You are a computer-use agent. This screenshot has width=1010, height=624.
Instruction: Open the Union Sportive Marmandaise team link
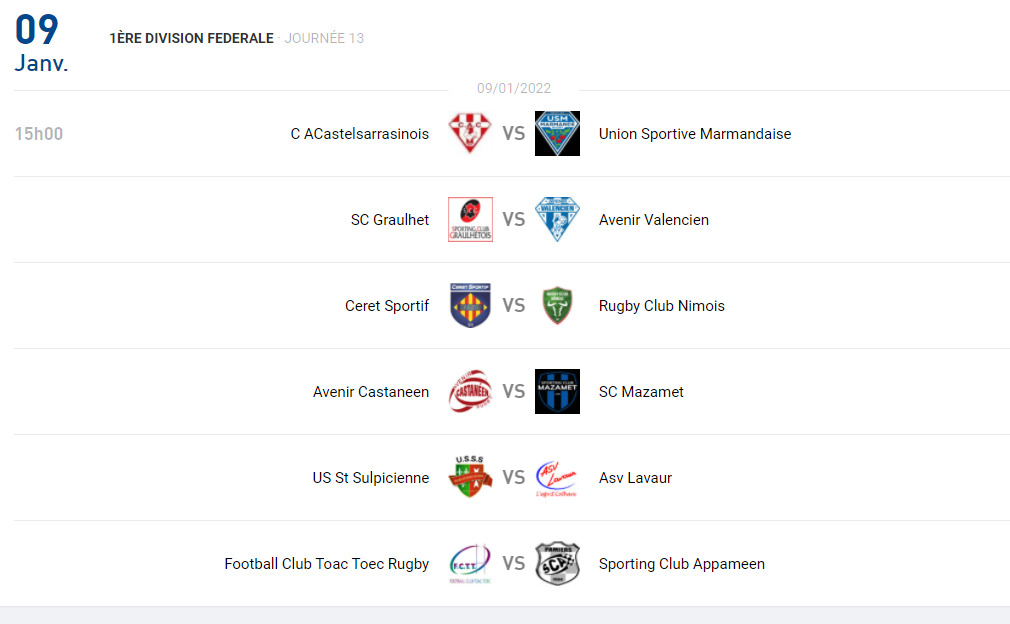point(695,134)
